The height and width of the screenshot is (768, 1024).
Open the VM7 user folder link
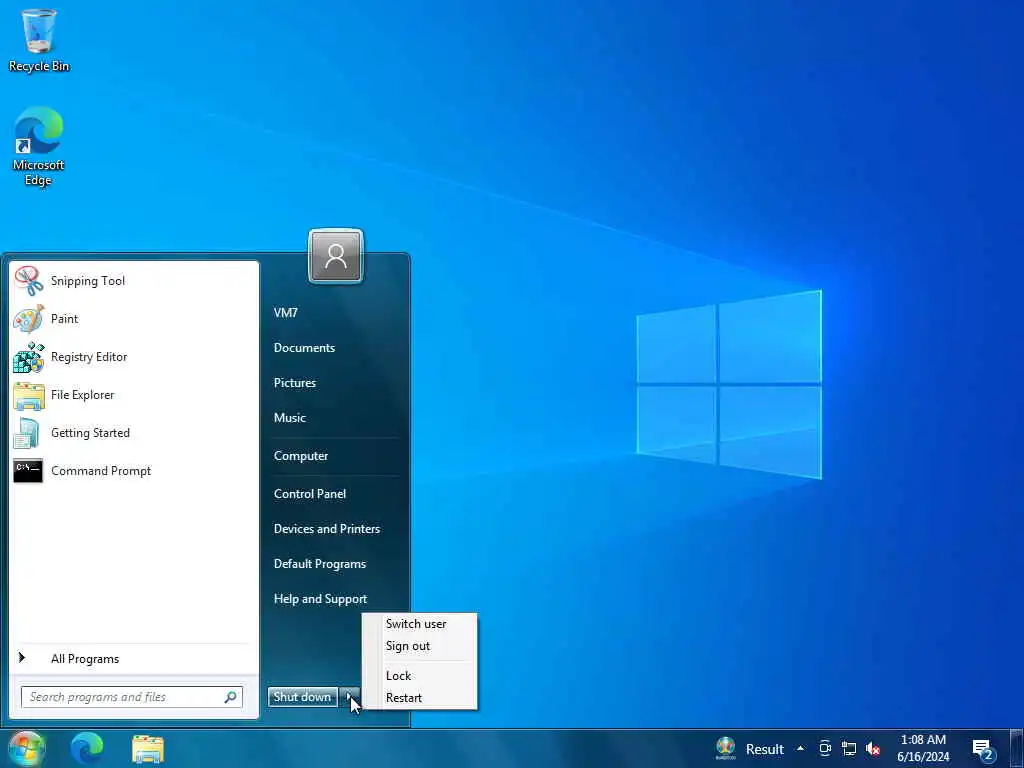click(285, 313)
